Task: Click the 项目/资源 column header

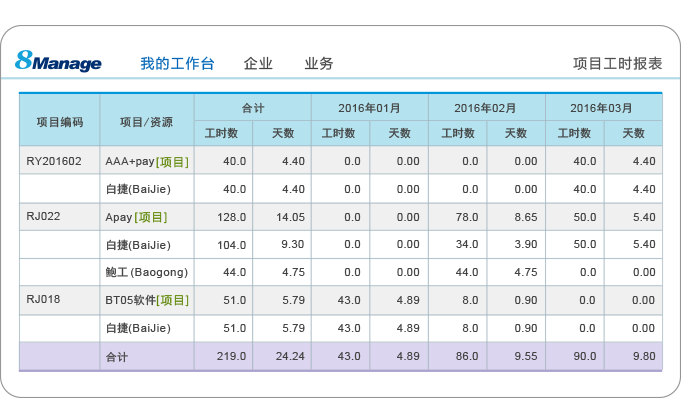Action: pyautogui.click(x=146, y=121)
